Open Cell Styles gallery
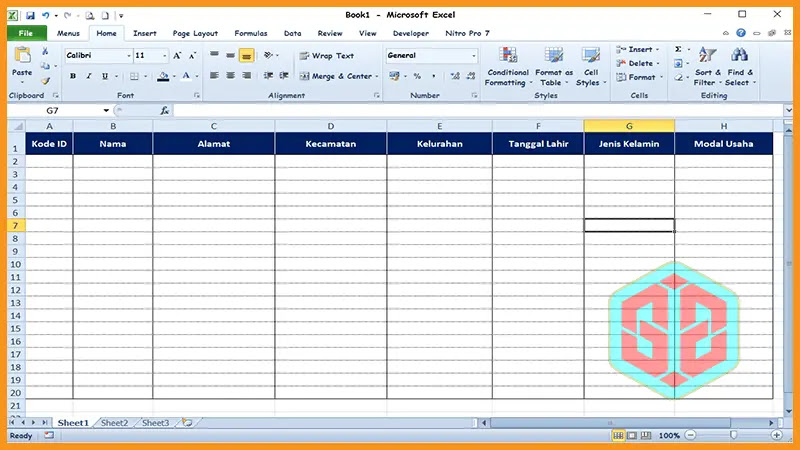The height and width of the screenshot is (450, 800). coord(591,66)
